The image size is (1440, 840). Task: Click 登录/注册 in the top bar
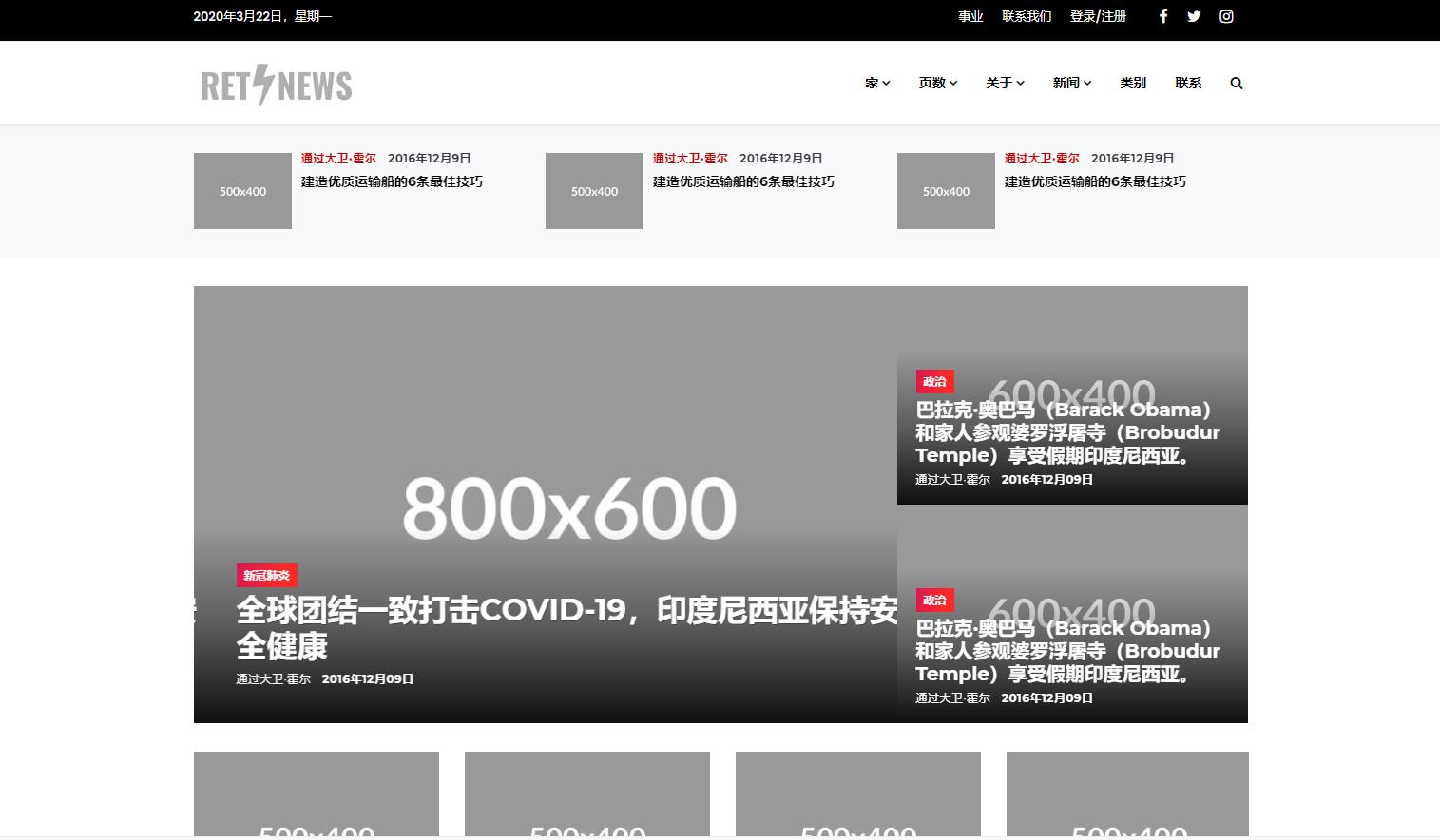pyautogui.click(x=1097, y=16)
